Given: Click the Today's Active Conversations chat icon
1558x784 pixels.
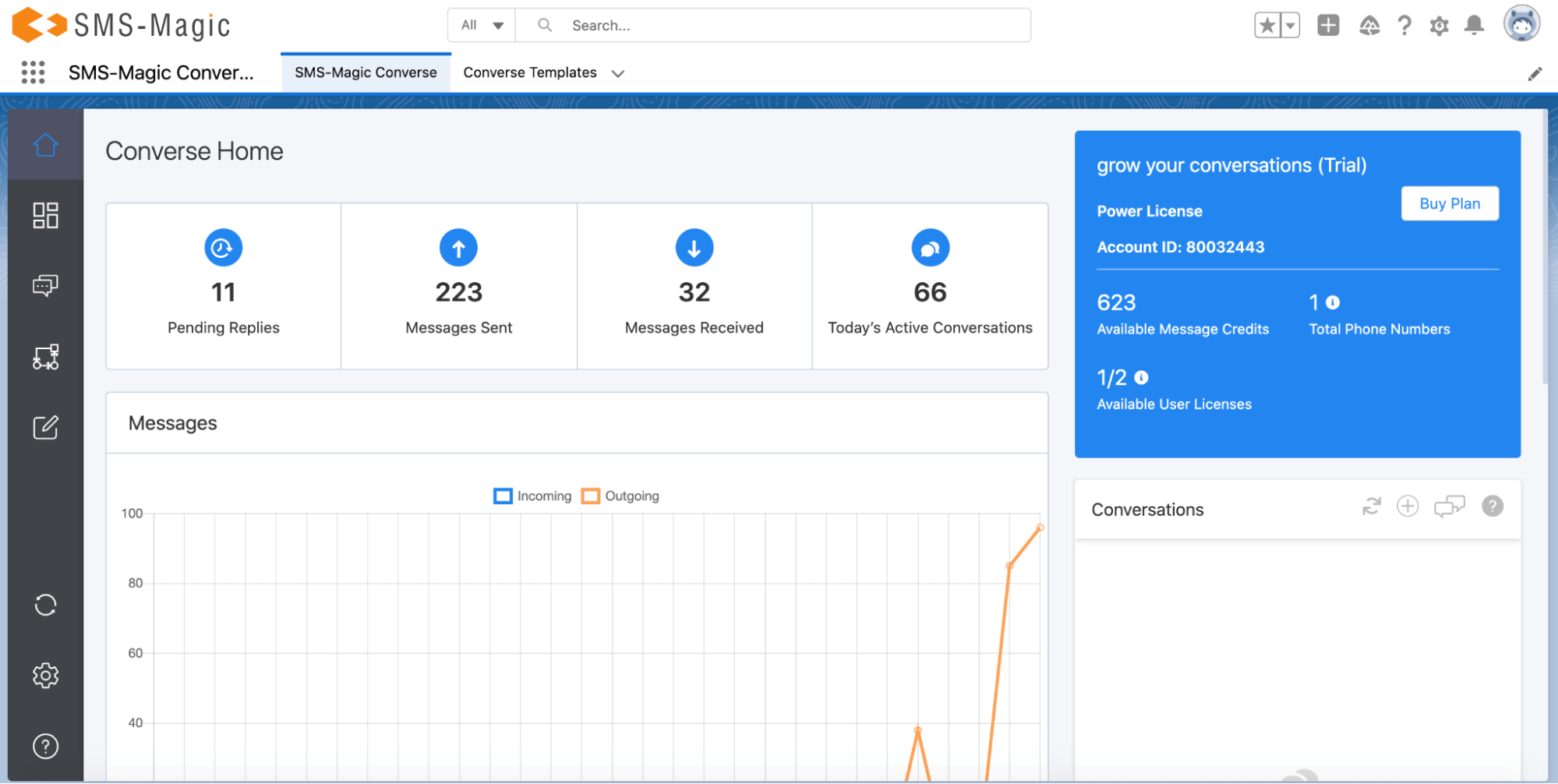Looking at the screenshot, I should coord(931,248).
